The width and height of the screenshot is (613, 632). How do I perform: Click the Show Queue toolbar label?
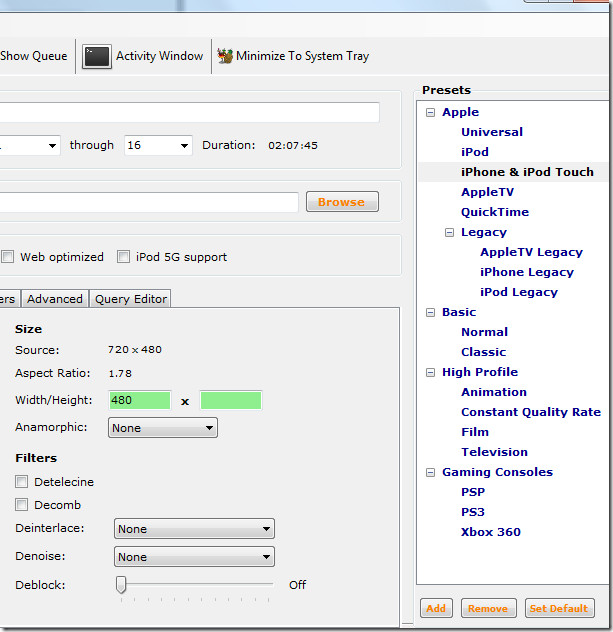pyautogui.click(x=34, y=56)
